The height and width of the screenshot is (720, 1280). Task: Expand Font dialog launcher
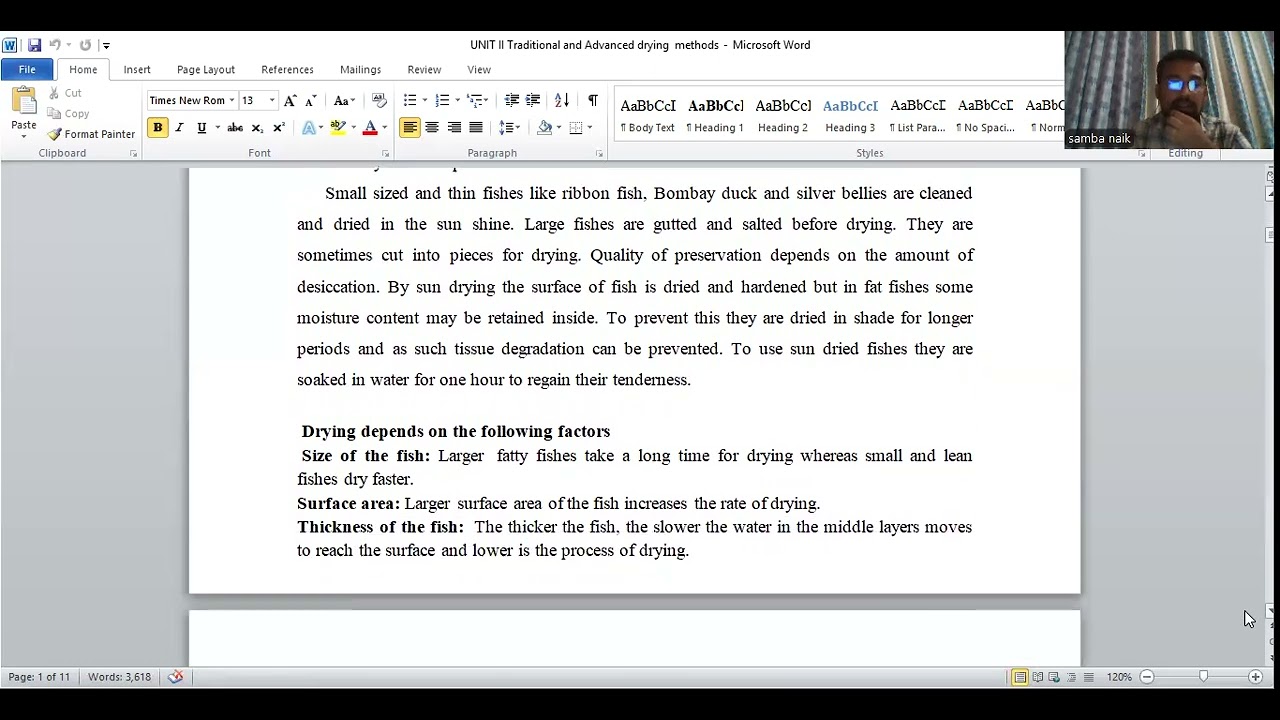point(384,153)
